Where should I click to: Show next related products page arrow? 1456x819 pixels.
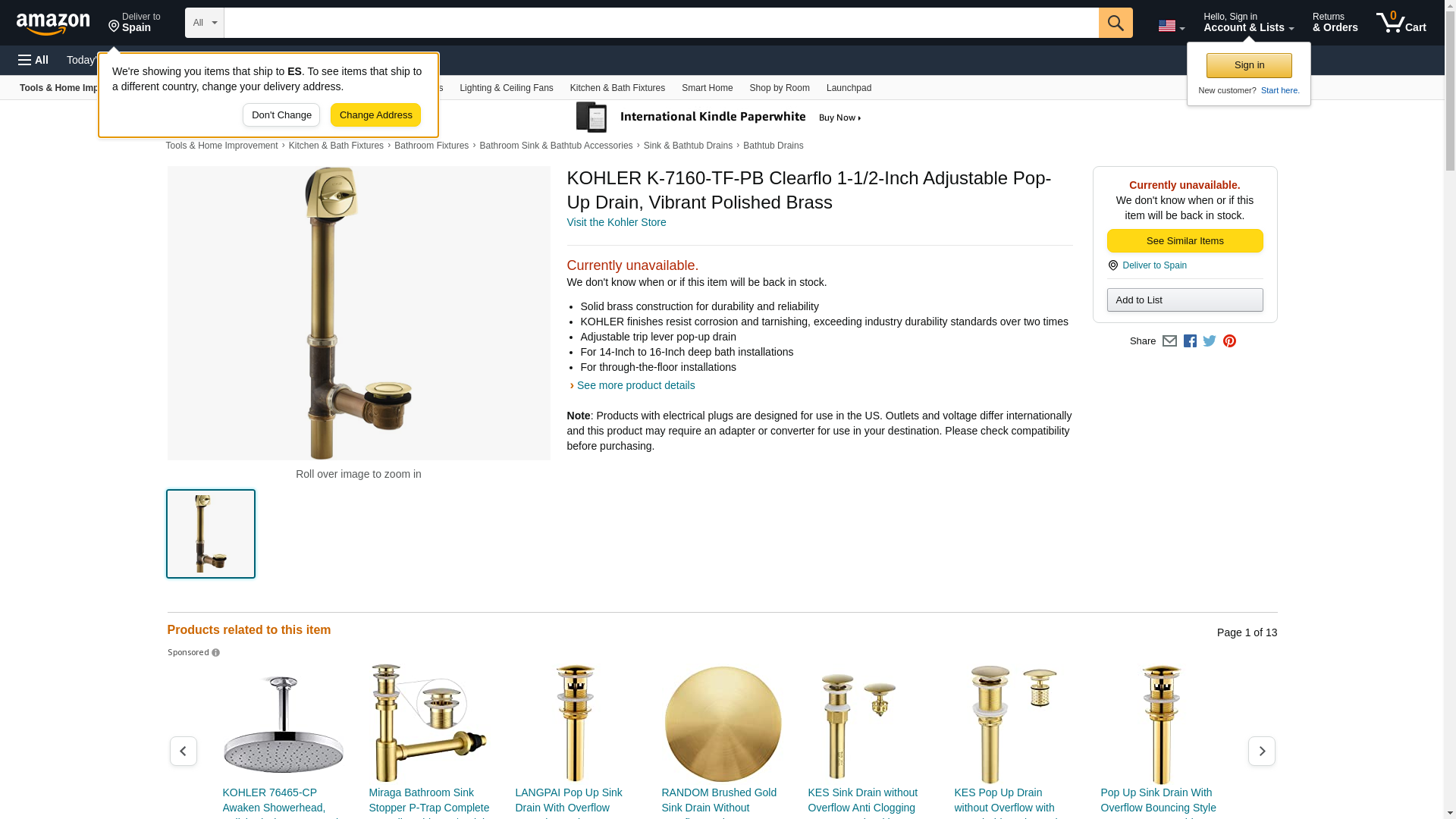1262,751
